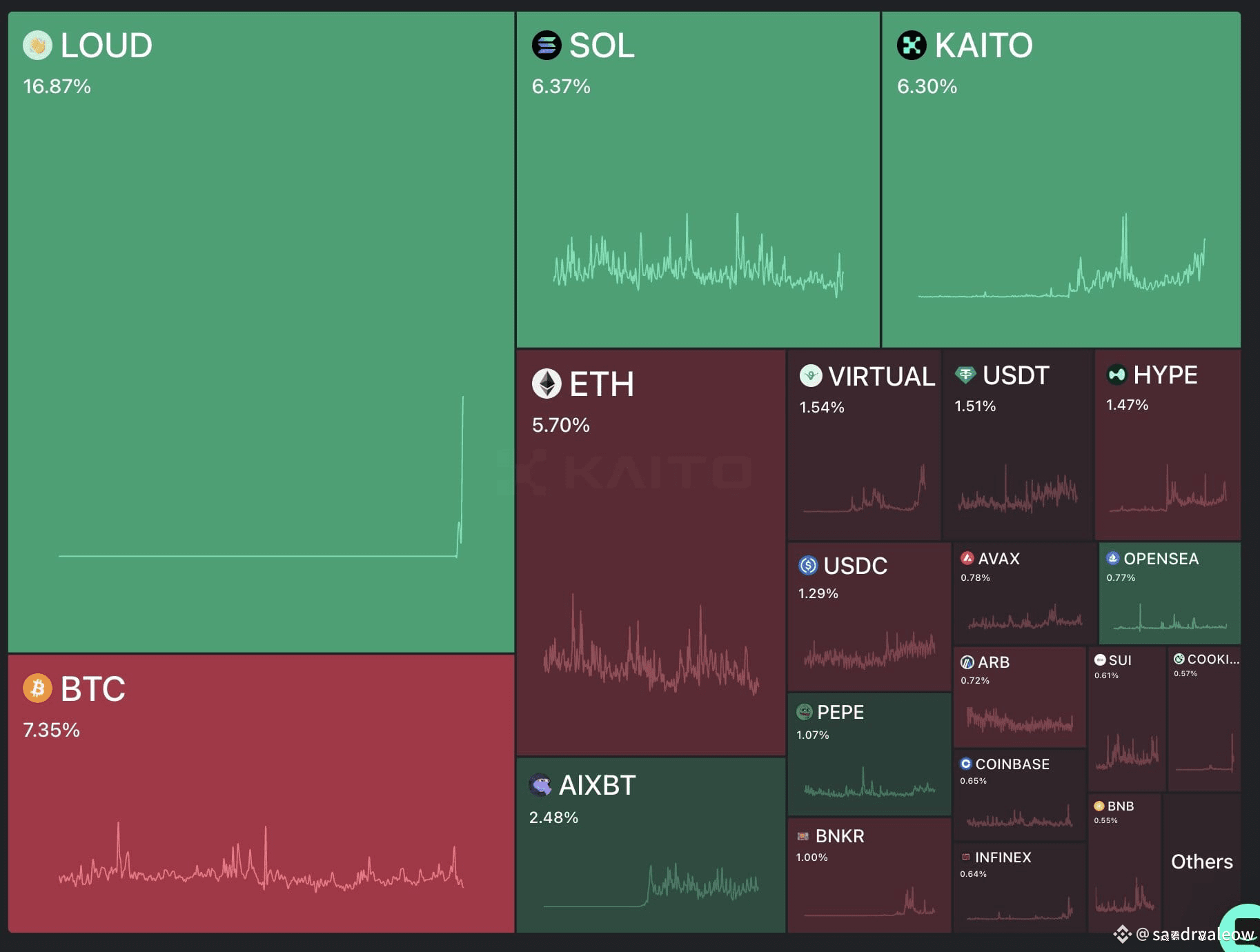
Task: Click LOUD's 16.87% mindshare value
Action: click(x=57, y=86)
